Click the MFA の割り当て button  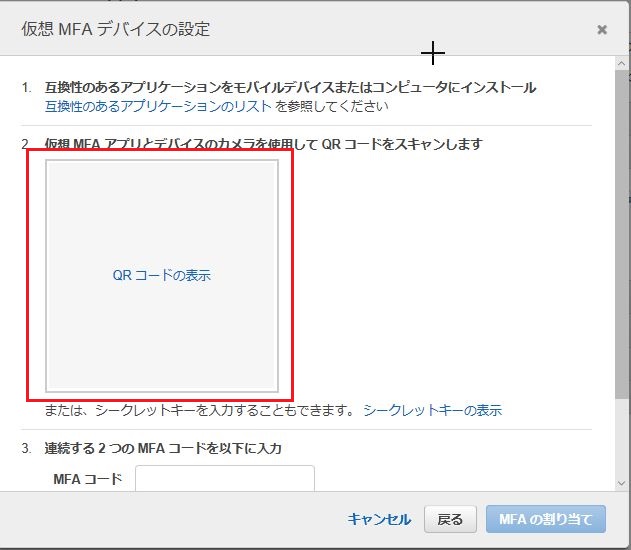[x=546, y=519]
